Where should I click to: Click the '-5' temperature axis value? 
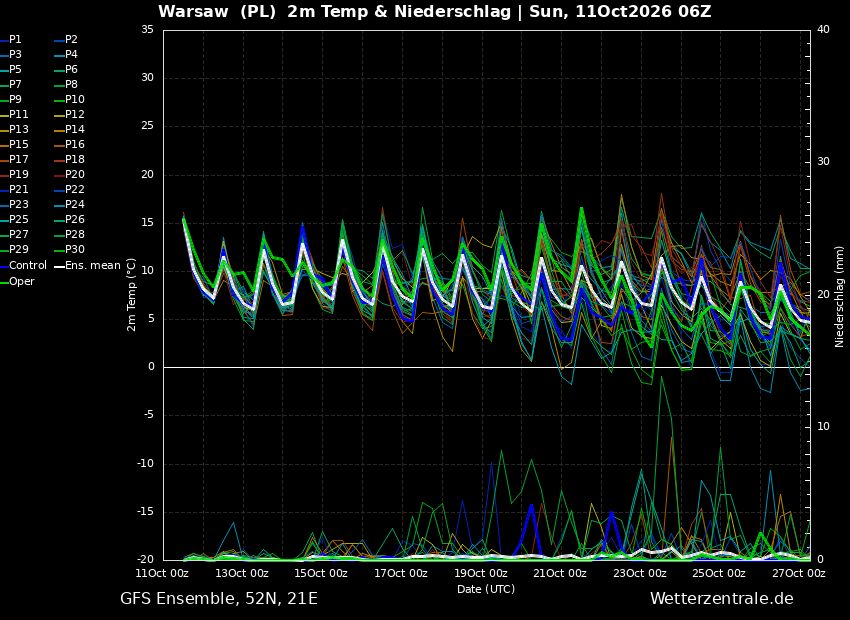tap(149, 416)
